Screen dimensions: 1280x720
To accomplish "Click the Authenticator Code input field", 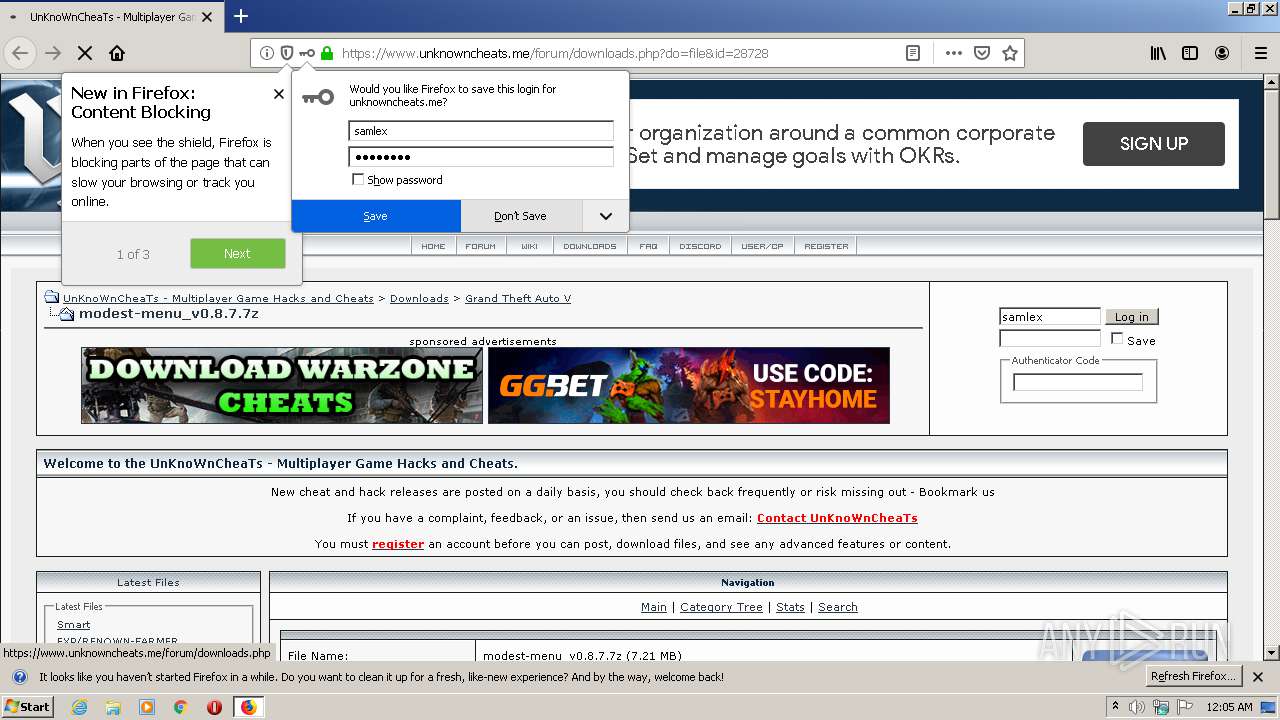I will click(x=1078, y=382).
